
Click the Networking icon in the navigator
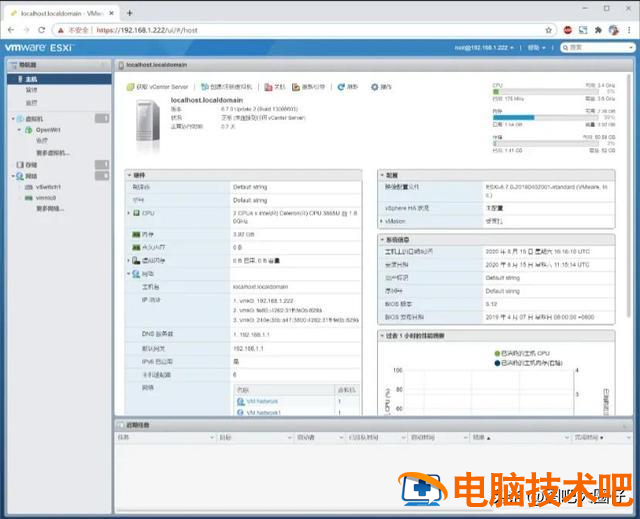point(20,176)
